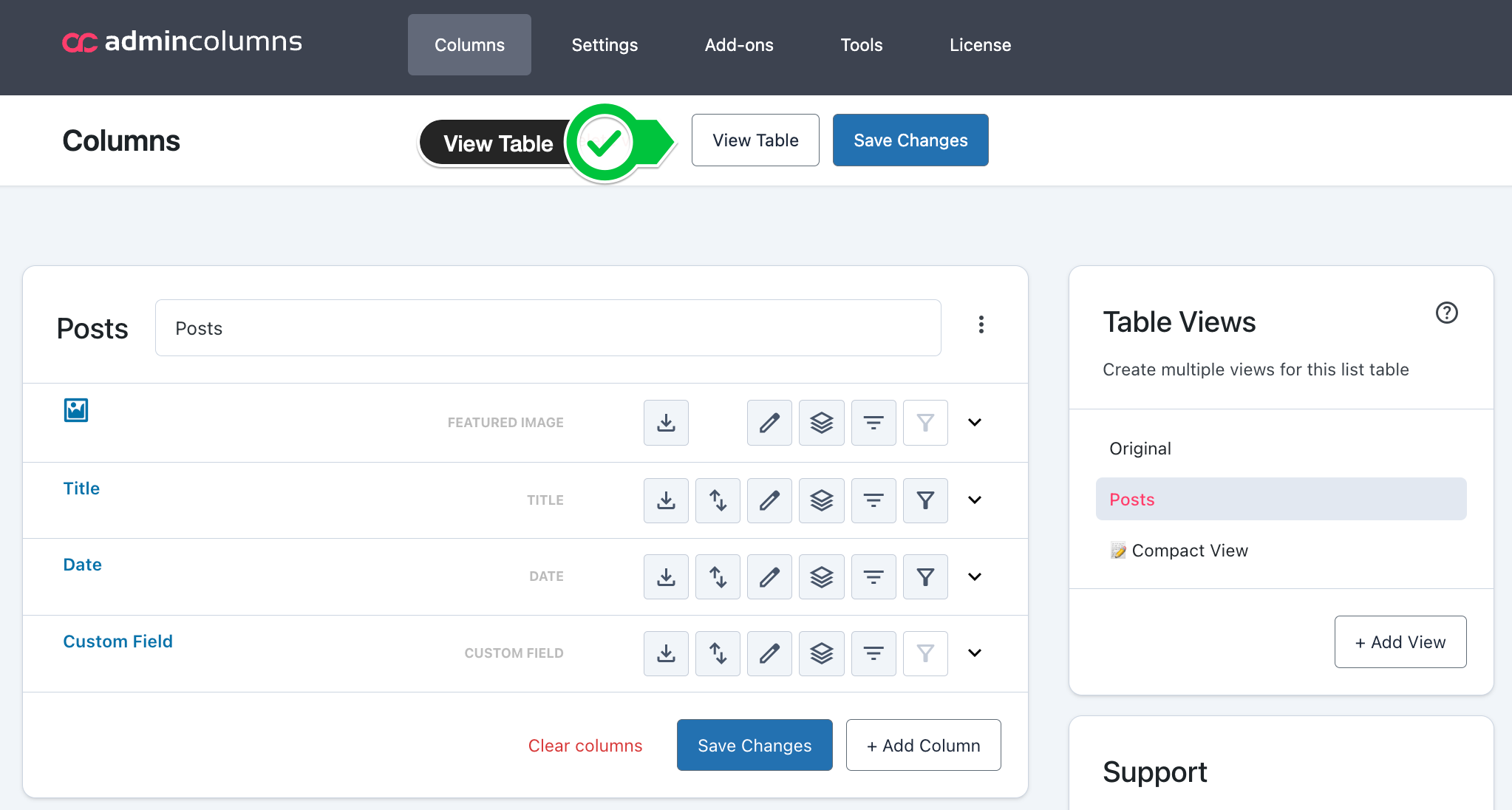Click sorting arrows icon on Custom Field row
The width and height of the screenshot is (1512, 810).
pos(718,653)
